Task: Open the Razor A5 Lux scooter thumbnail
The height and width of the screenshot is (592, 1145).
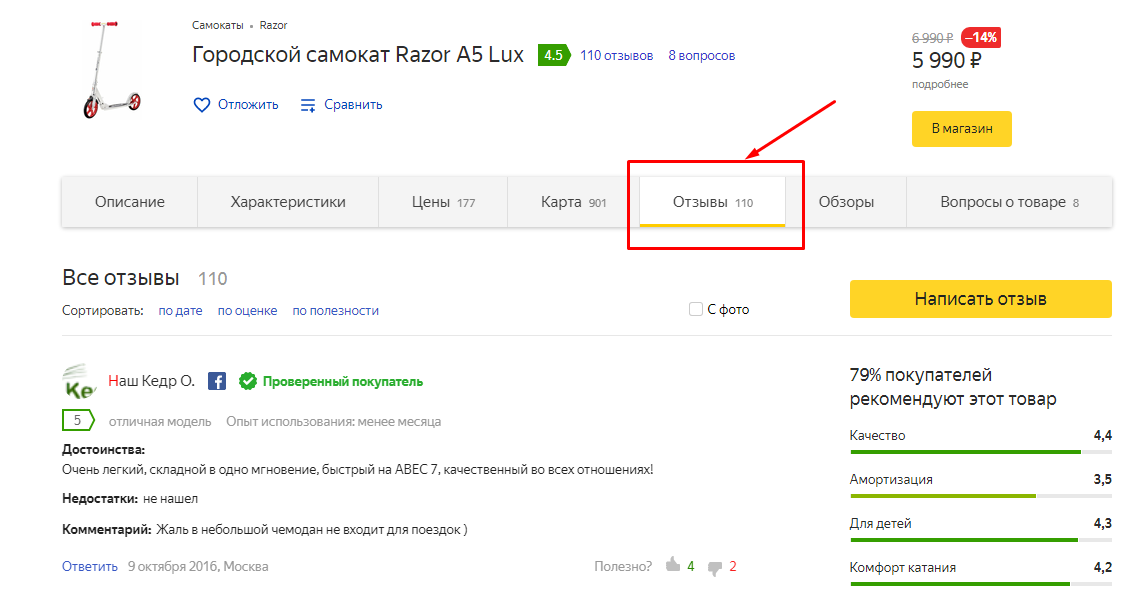Action: tap(111, 70)
